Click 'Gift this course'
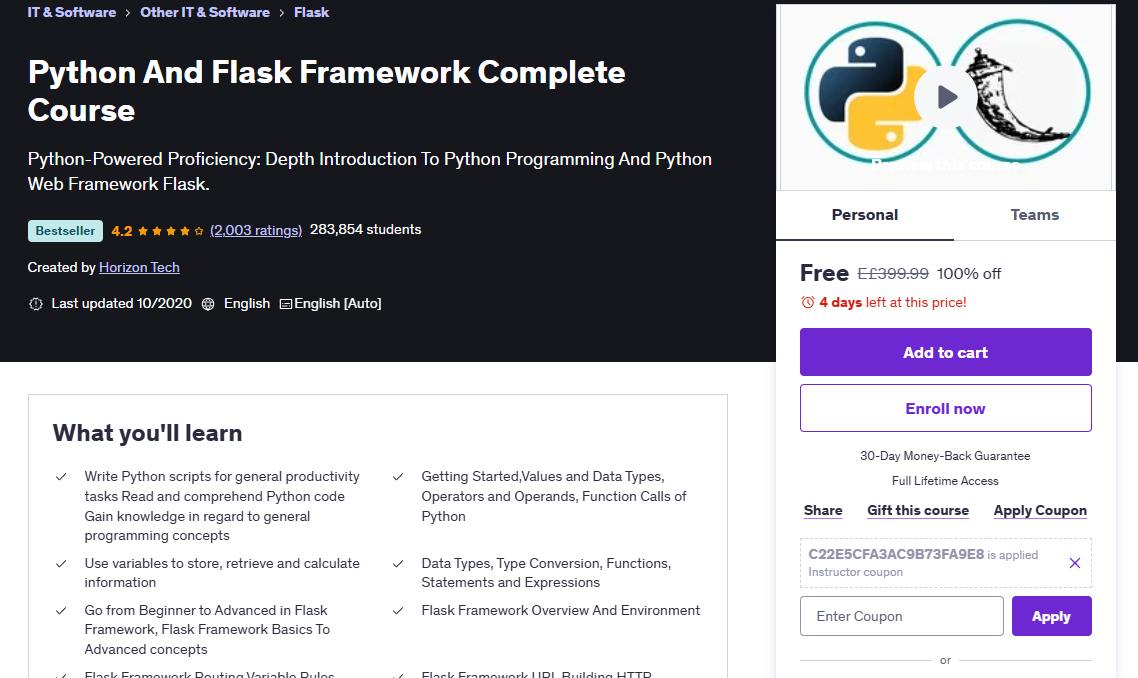This screenshot has width=1138, height=678. [918, 510]
